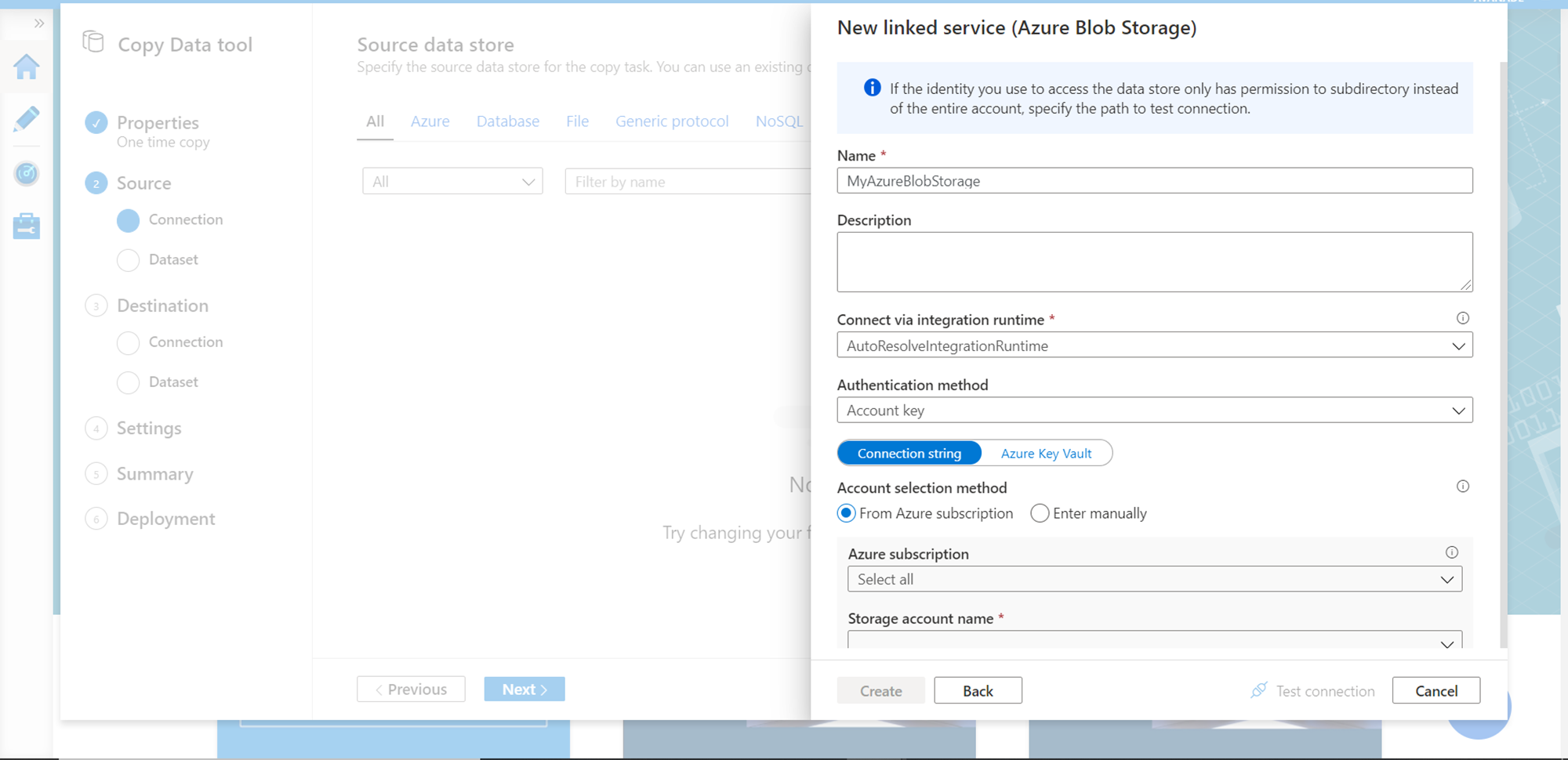Image resolution: width=1568 pixels, height=760 pixels.
Task: Click info icon beside integration runtime
Action: coord(1462,318)
